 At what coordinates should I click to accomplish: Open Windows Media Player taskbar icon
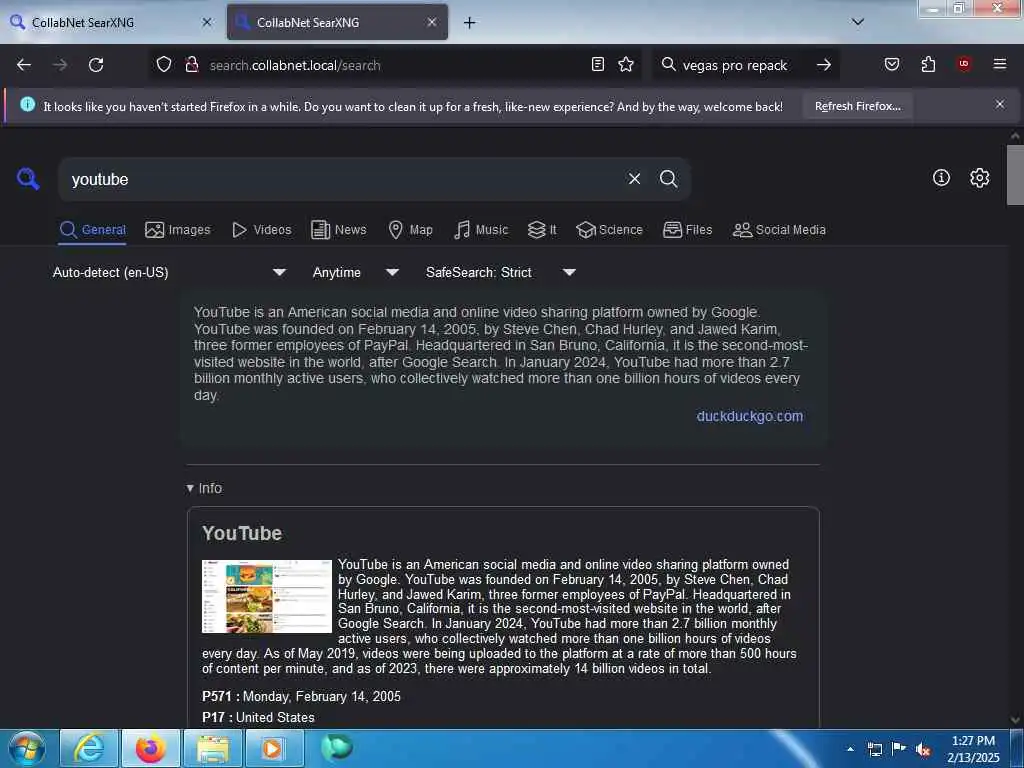point(273,748)
